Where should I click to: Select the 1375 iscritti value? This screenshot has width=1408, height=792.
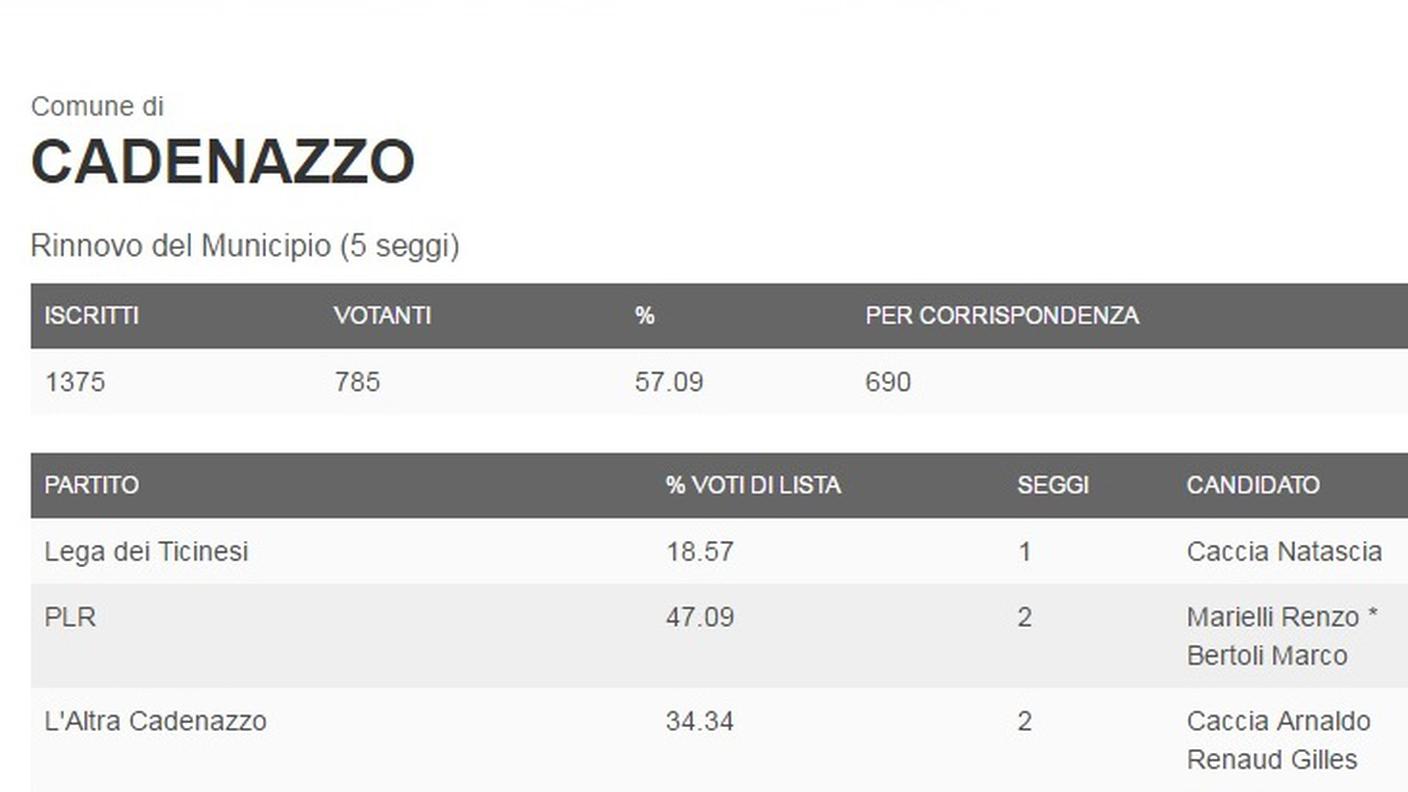pyautogui.click(x=75, y=382)
